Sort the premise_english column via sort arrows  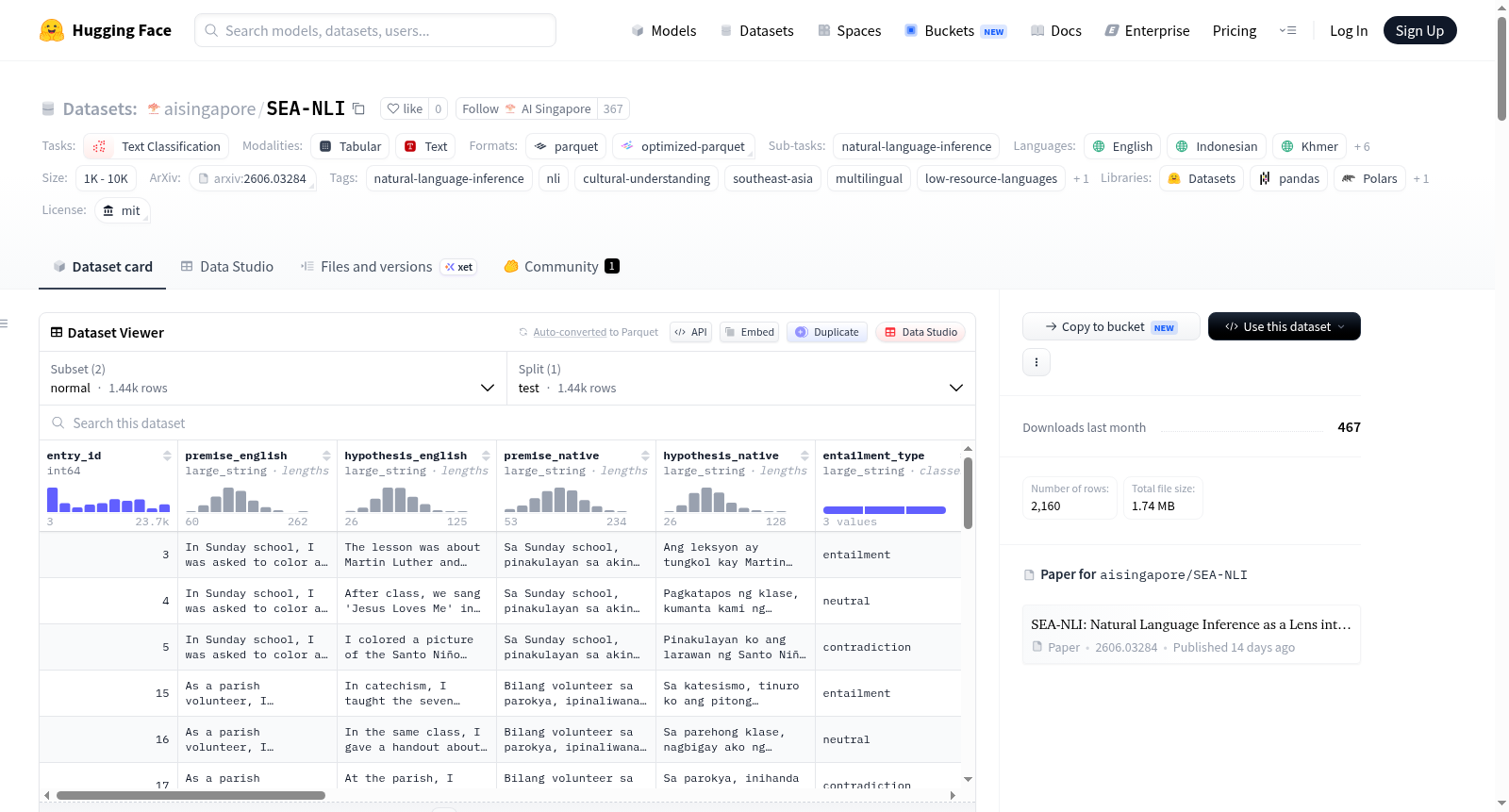(326, 456)
